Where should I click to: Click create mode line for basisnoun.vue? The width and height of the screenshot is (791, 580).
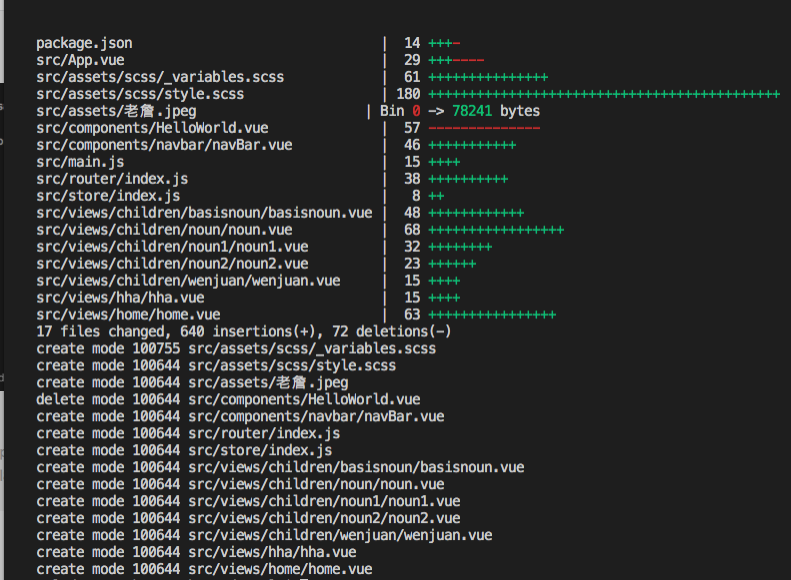pyautogui.click(x=280, y=468)
